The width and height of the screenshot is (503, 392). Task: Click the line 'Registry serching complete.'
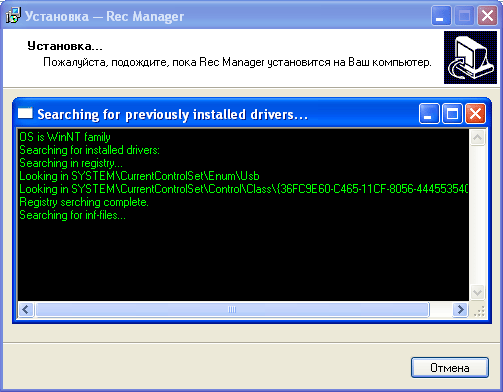click(x=84, y=202)
